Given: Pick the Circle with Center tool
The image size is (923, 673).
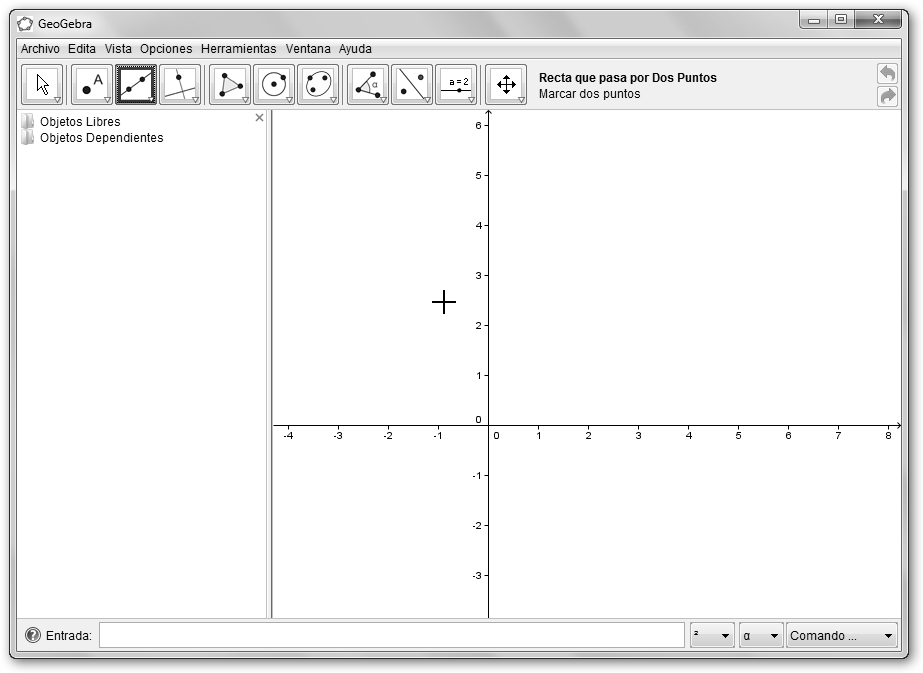Looking at the screenshot, I should pos(274,85).
